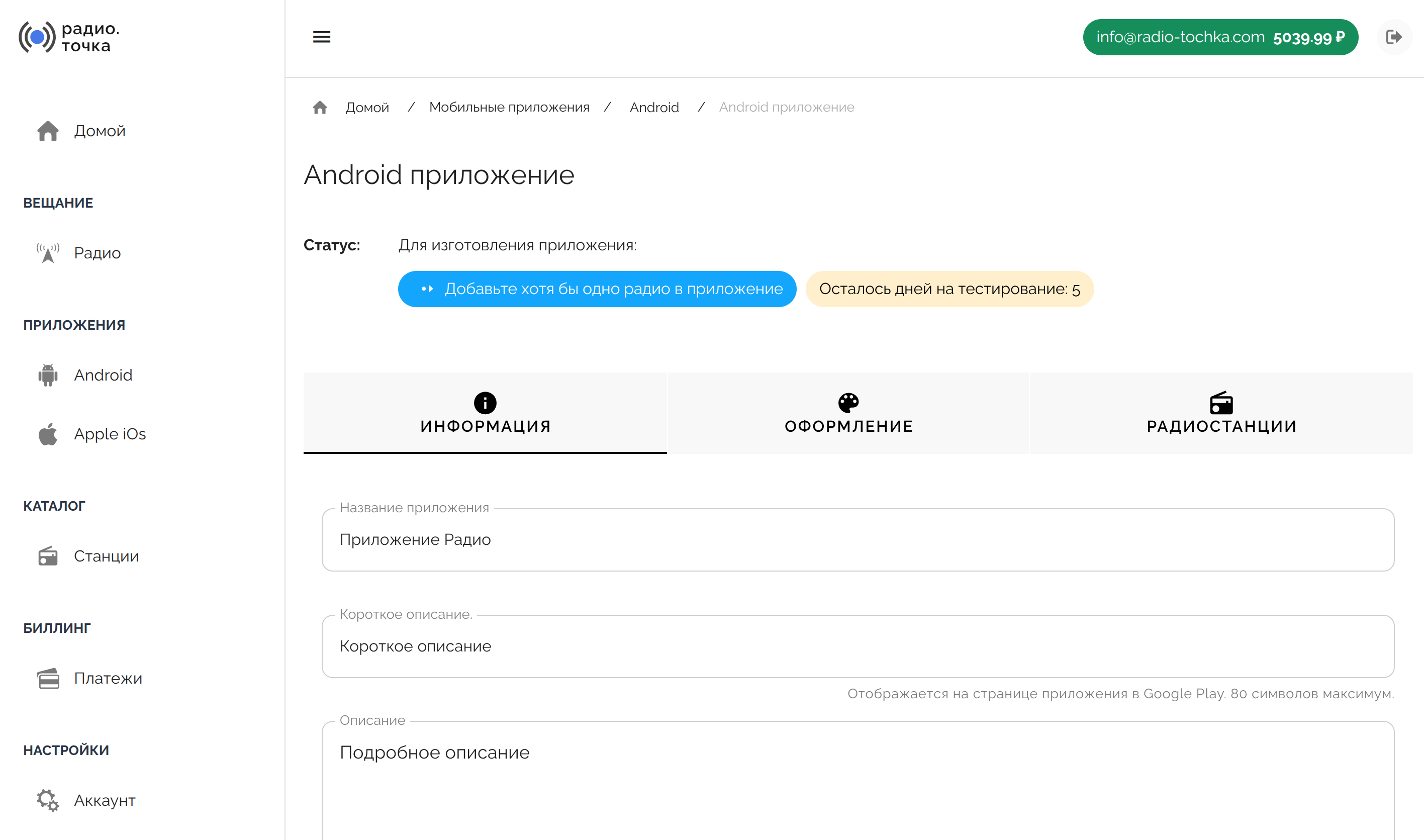Click the Аккаунт gears icon
Screen dimensions: 1424x840
(x=48, y=800)
